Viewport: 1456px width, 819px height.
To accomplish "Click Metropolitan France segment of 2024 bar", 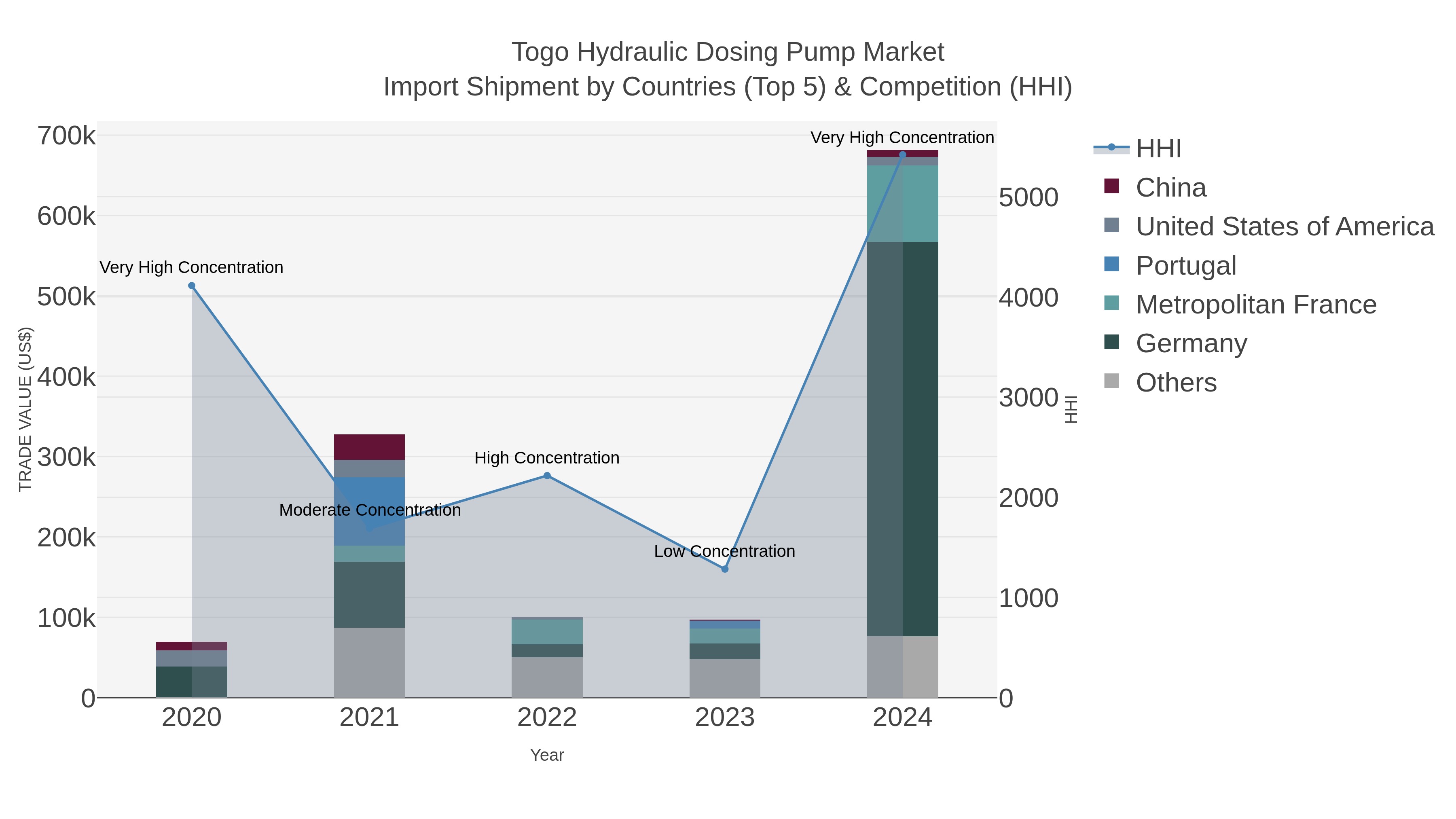I will point(903,203).
